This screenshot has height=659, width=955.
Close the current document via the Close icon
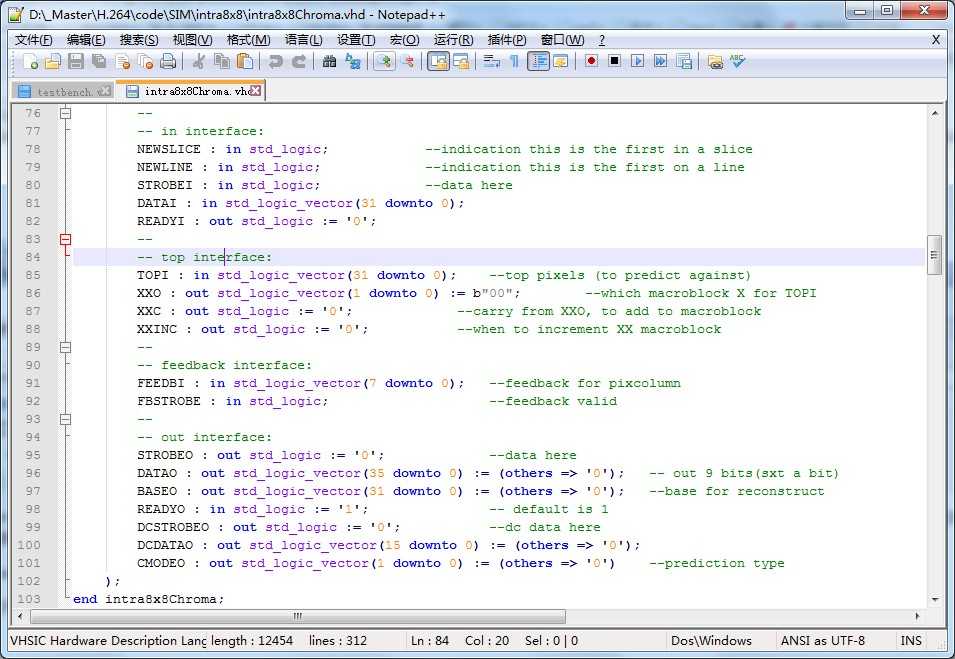pyautogui.click(x=122, y=61)
